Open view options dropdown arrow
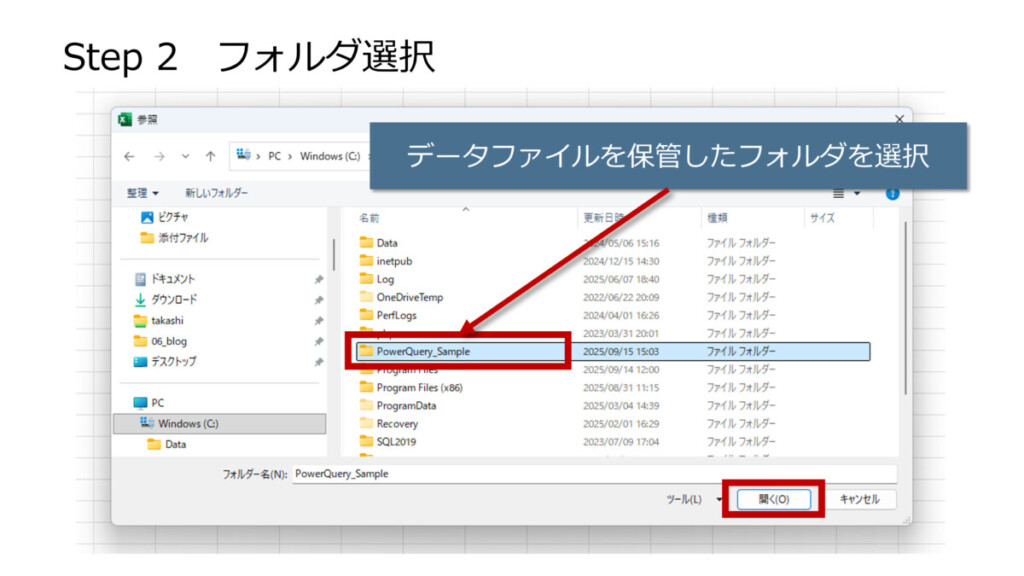The width and height of the screenshot is (1024, 576). click(857, 193)
